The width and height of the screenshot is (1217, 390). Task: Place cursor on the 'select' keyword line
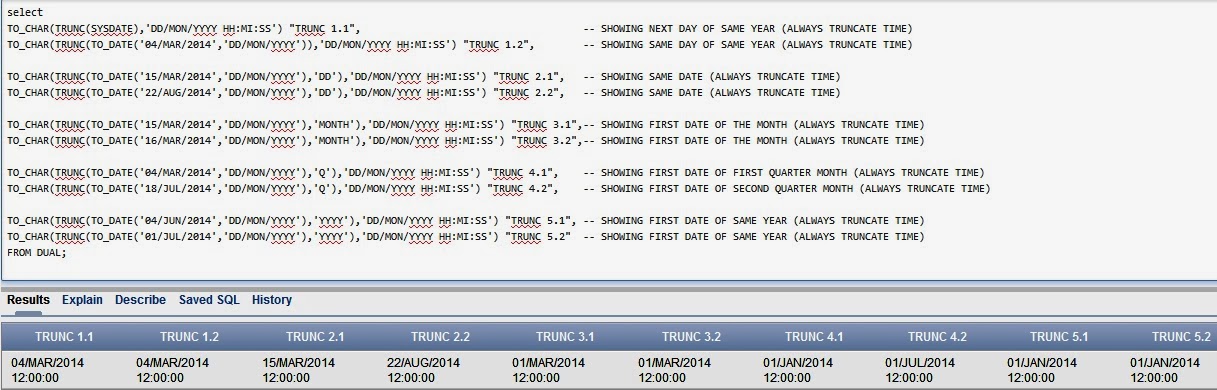[25, 12]
